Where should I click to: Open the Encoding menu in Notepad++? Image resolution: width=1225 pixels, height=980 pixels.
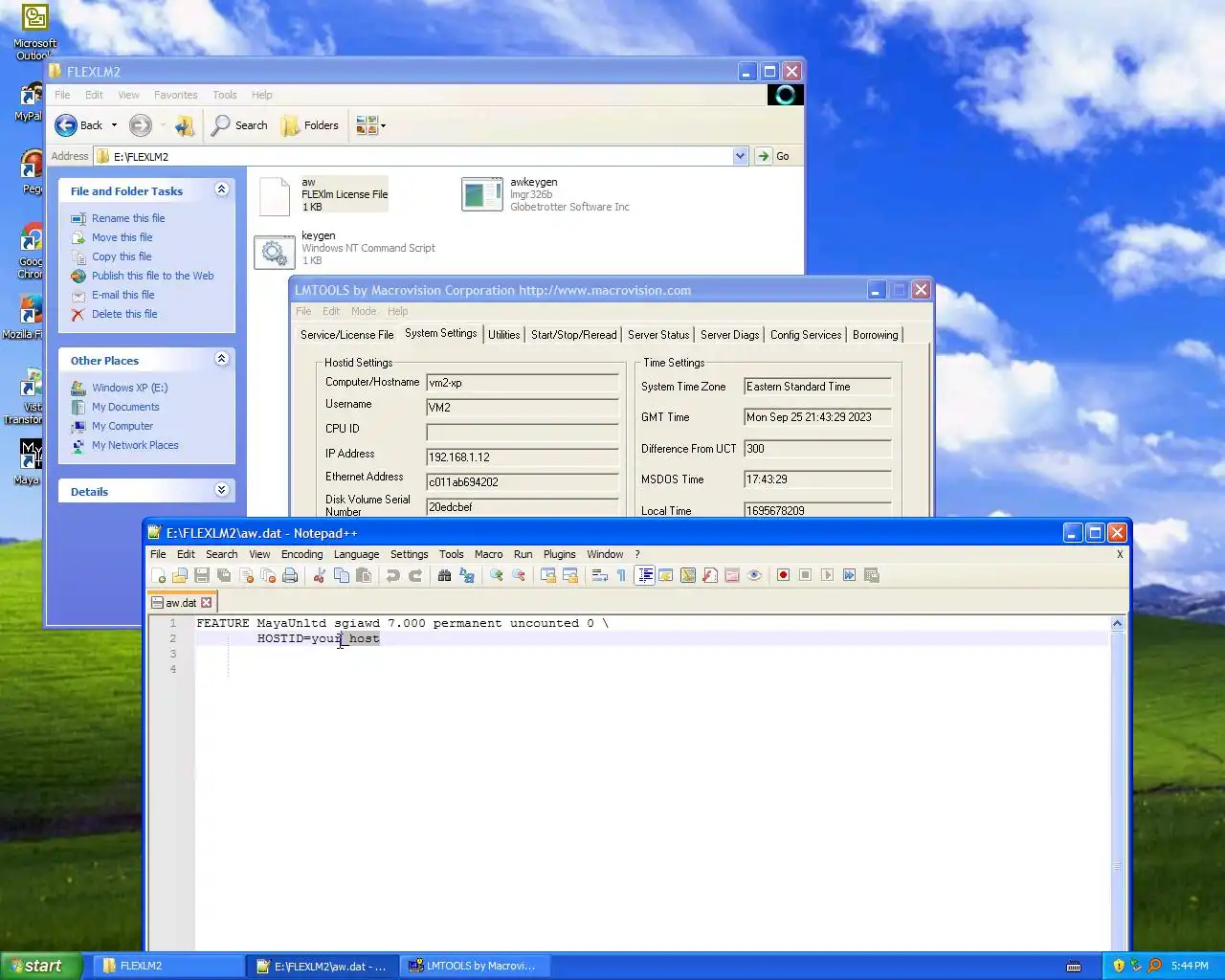pos(301,554)
